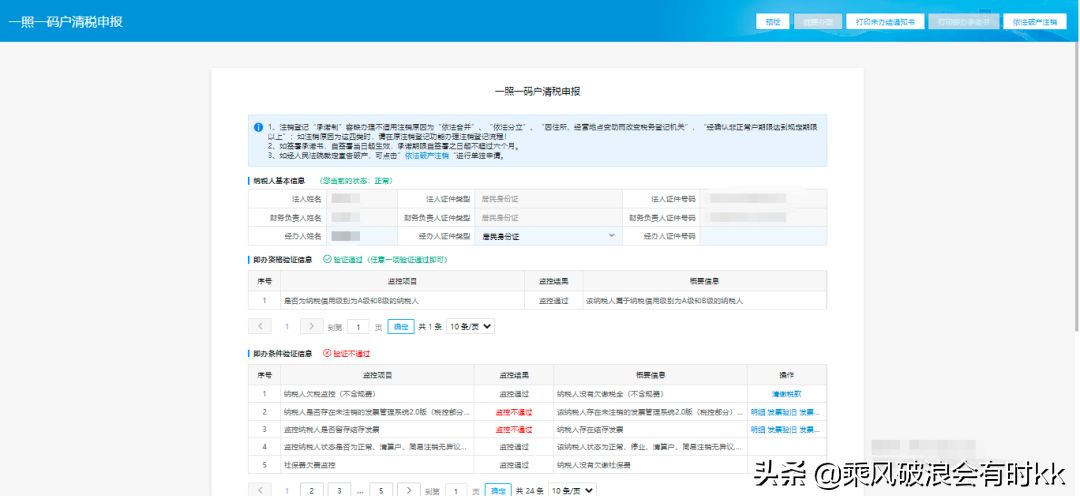Click 操作 column header
This screenshot has width=1080, height=503.
(787, 376)
